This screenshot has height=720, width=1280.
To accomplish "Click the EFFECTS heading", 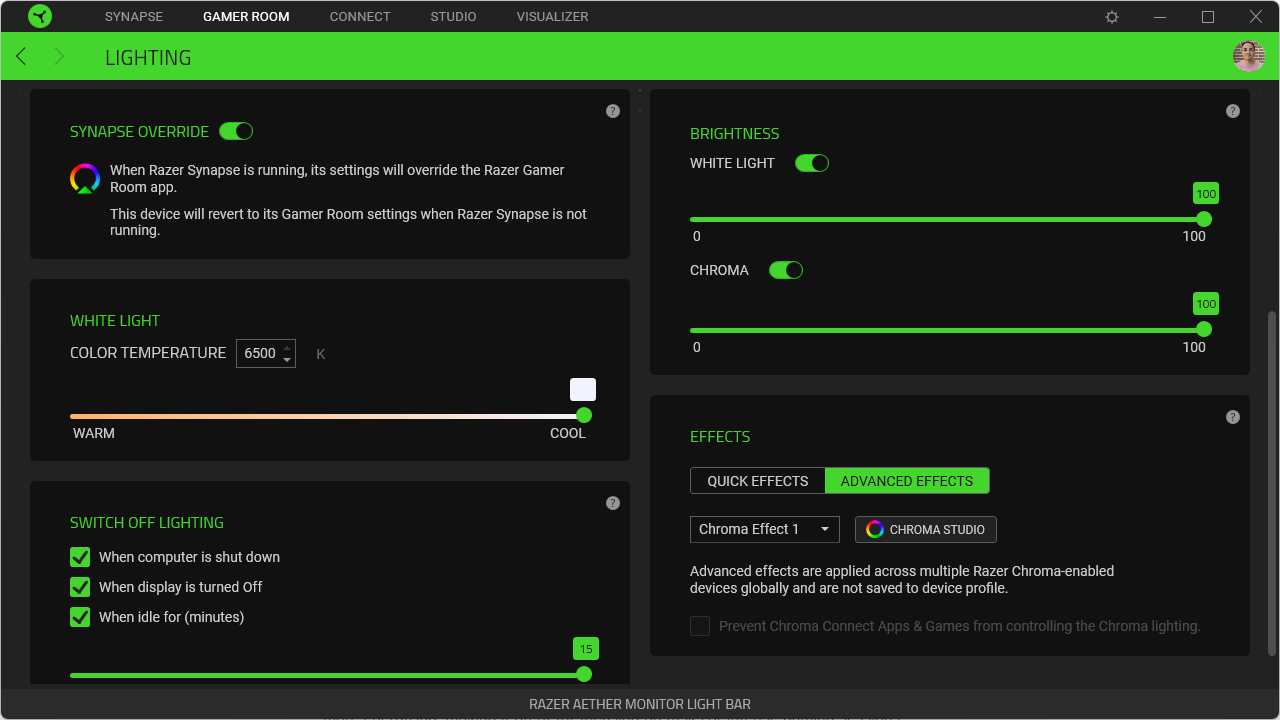I will pyautogui.click(x=720, y=436).
